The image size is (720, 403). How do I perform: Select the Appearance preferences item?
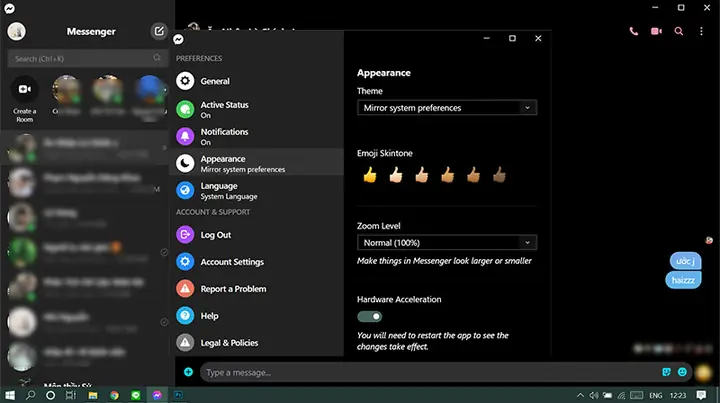257,163
